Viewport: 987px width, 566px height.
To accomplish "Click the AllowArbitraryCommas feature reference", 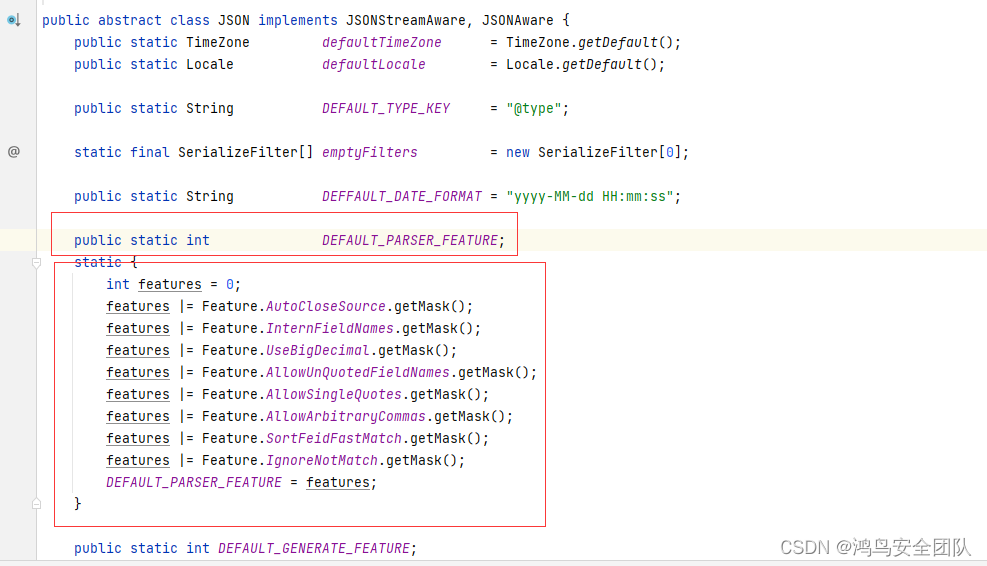I will click(x=345, y=416).
